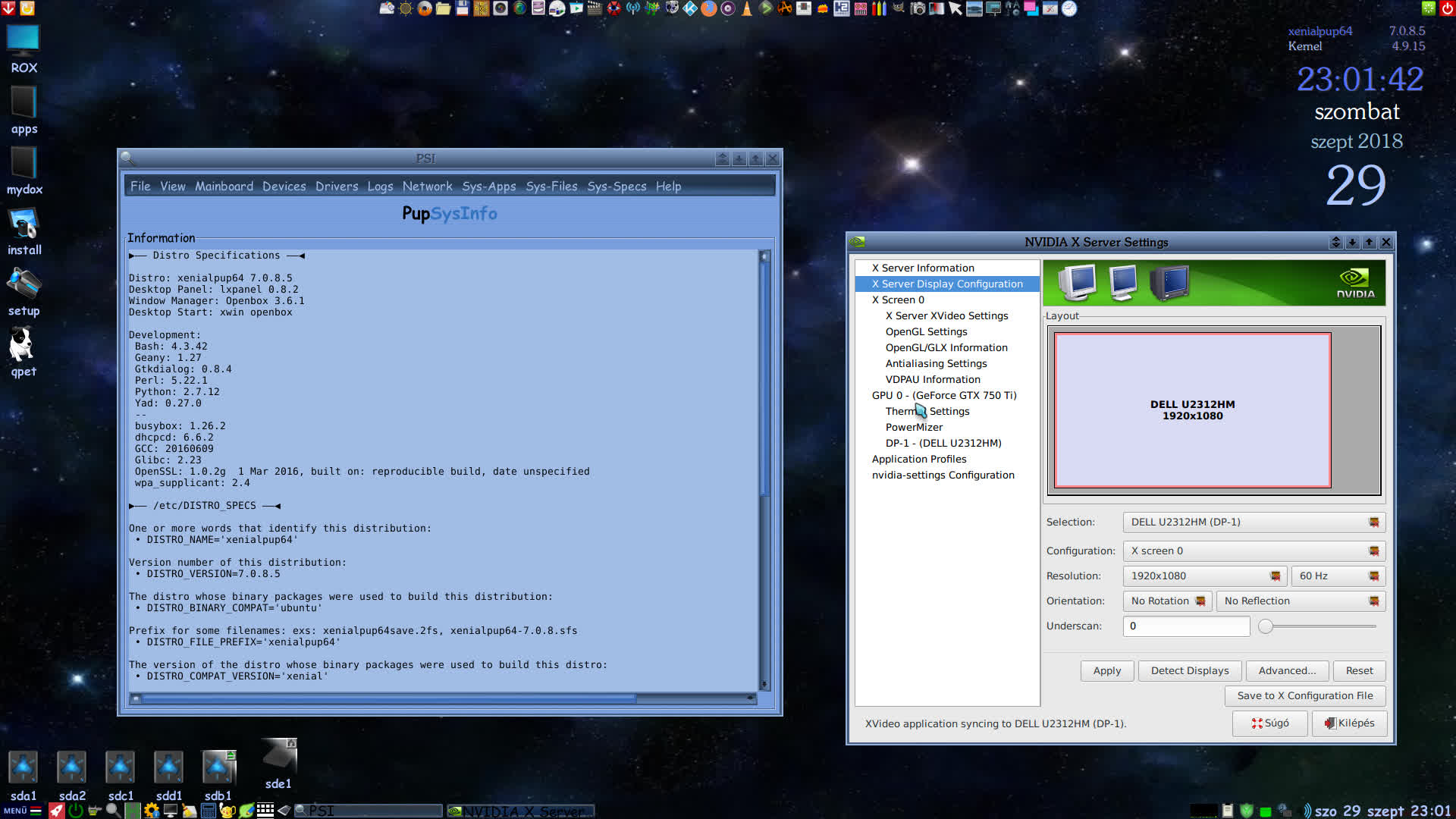Image resolution: width=1456 pixels, height=819 pixels.
Task: Click the Súgó help button
Action: (x=1269, y=723)
